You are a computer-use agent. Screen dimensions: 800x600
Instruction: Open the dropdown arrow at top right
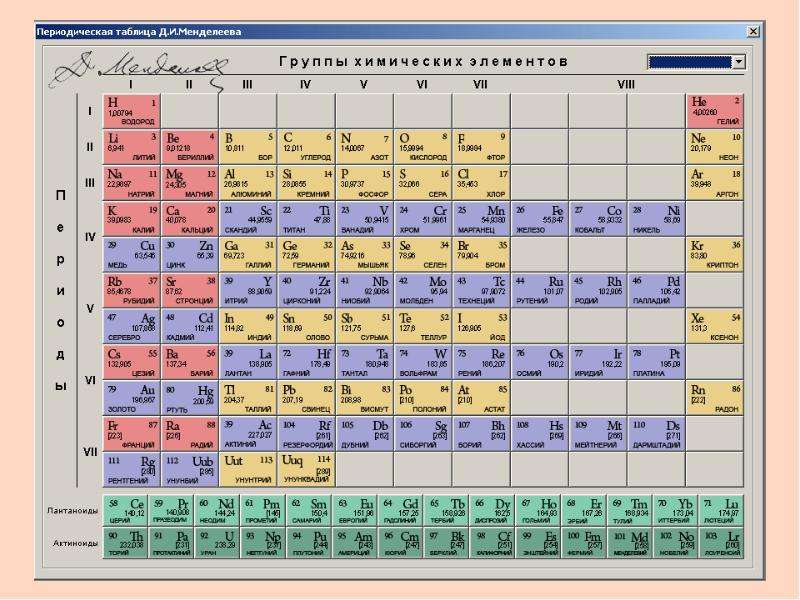738,62
